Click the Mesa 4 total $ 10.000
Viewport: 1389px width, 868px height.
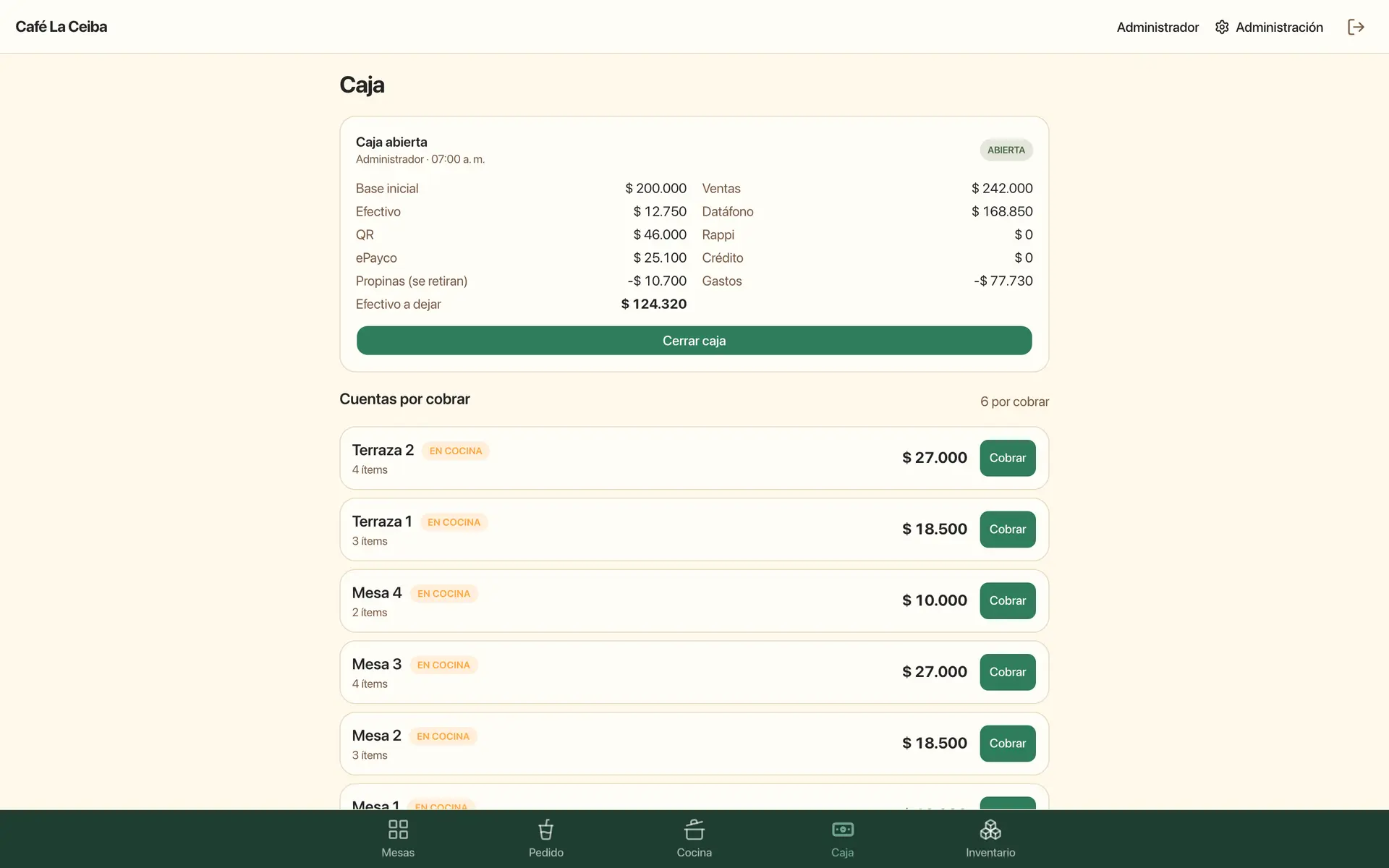pyautogui.click(x=935, y=600)
